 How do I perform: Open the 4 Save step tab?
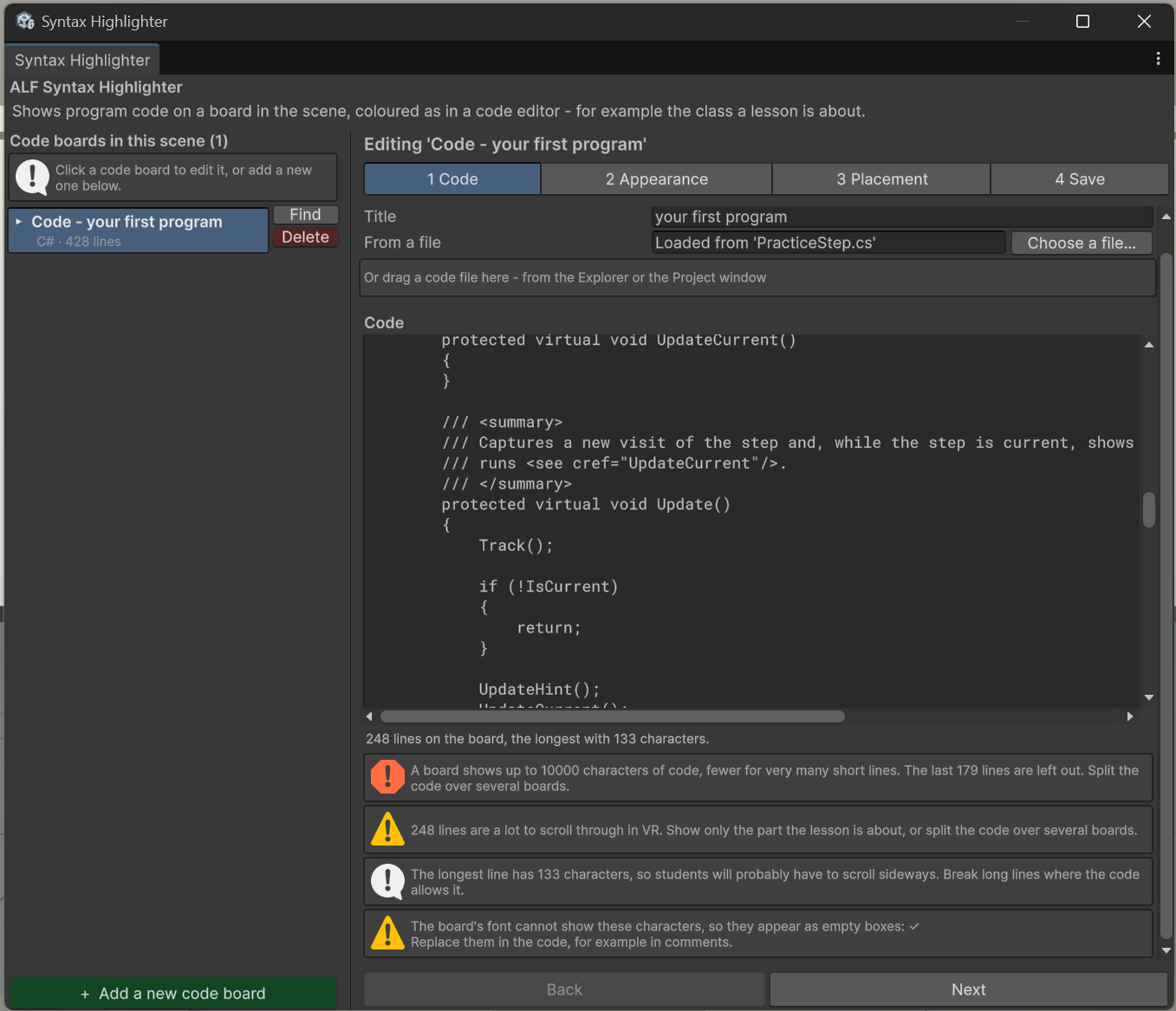tap(1080, 179)
